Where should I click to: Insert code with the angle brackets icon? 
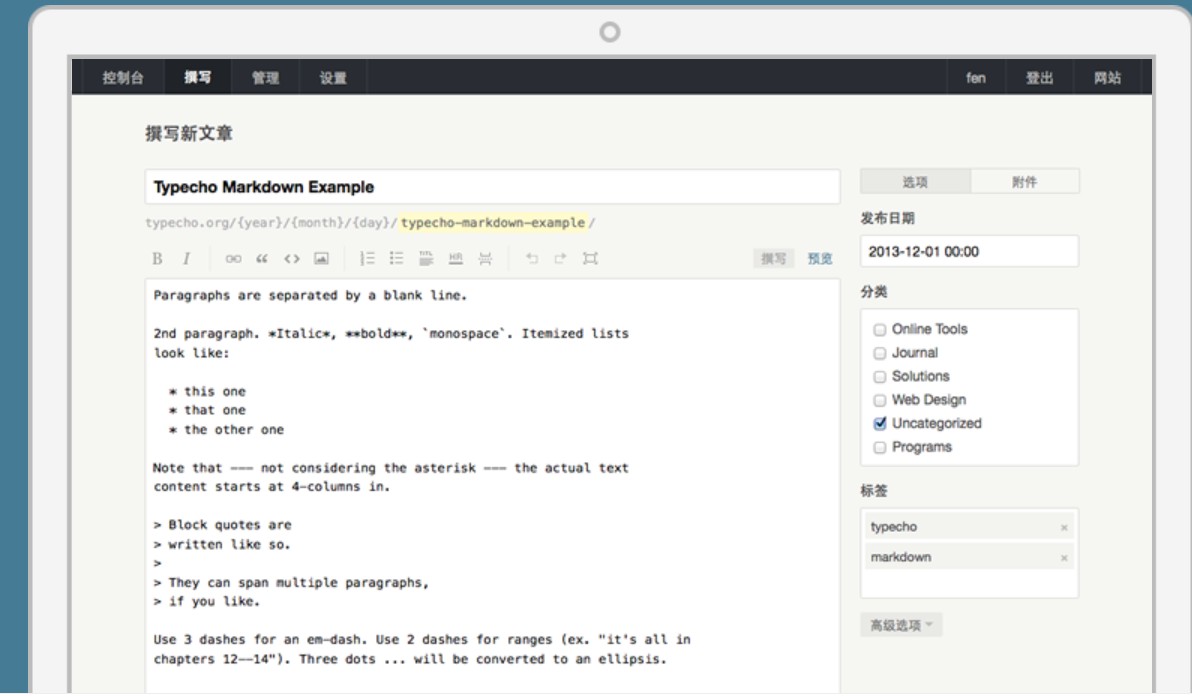(292, 258)
